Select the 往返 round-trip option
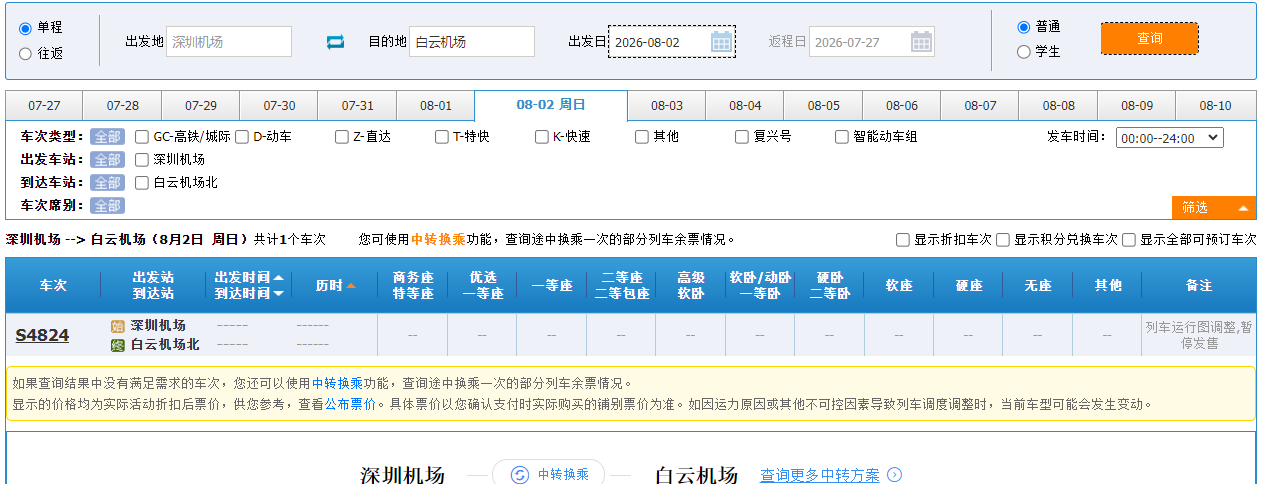Viewport: 1271px width, 484px height. pos(26,54)
